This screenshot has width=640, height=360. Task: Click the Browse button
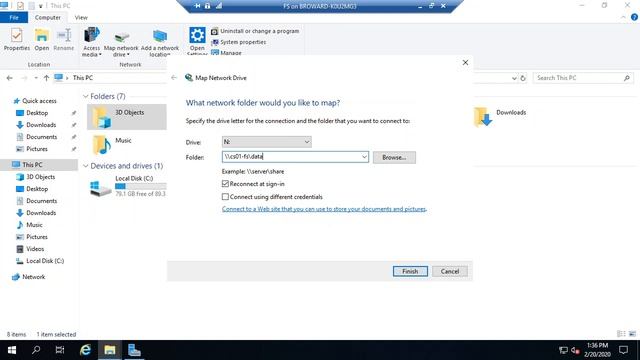(394, 157)
